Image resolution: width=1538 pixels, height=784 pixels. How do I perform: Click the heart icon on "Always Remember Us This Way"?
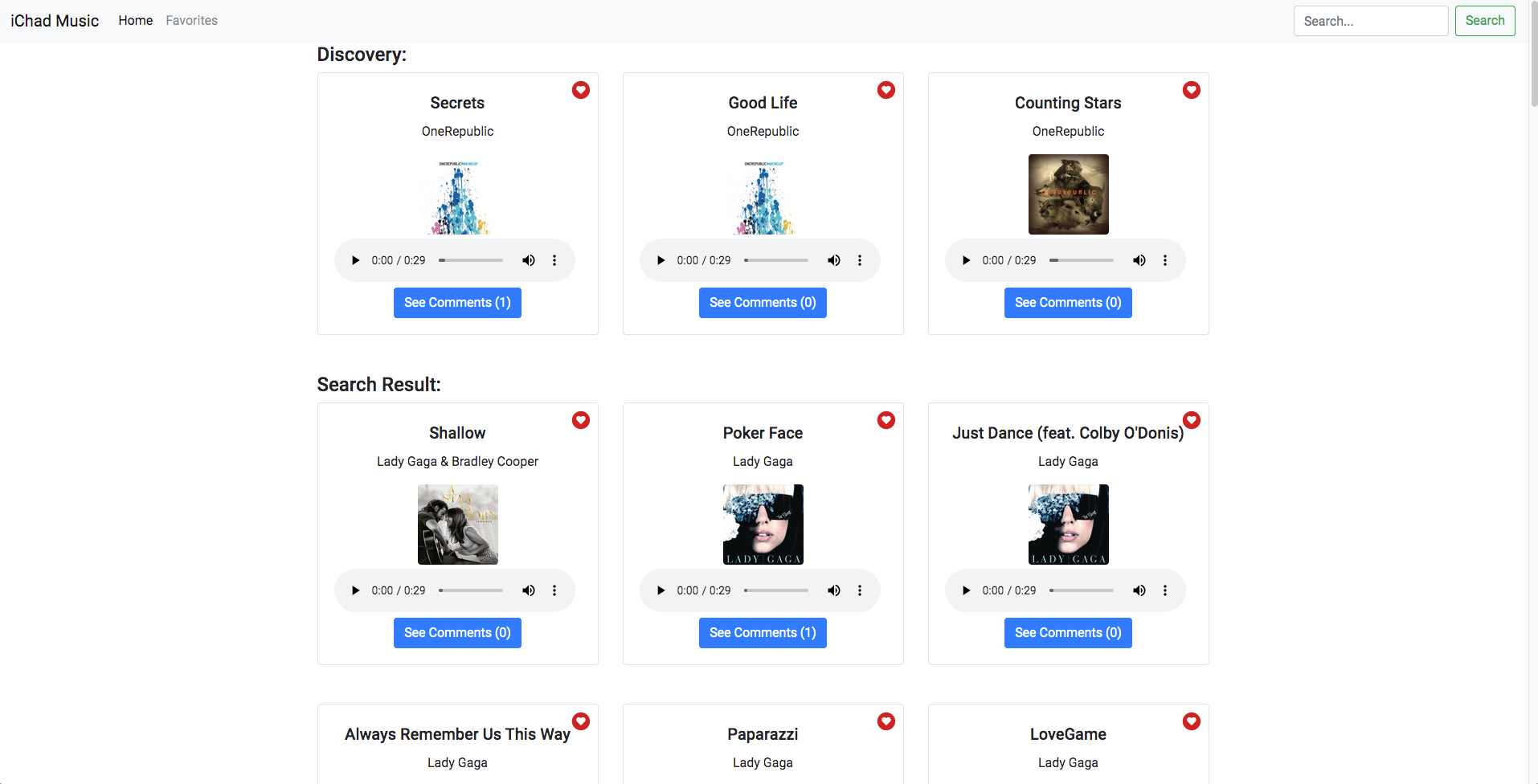(580, 721)
